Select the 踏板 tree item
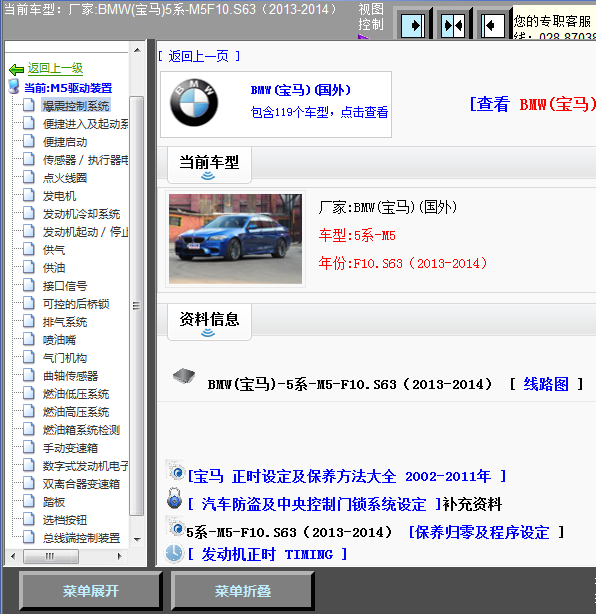This screenshot has height=614, width=596. 54,502
